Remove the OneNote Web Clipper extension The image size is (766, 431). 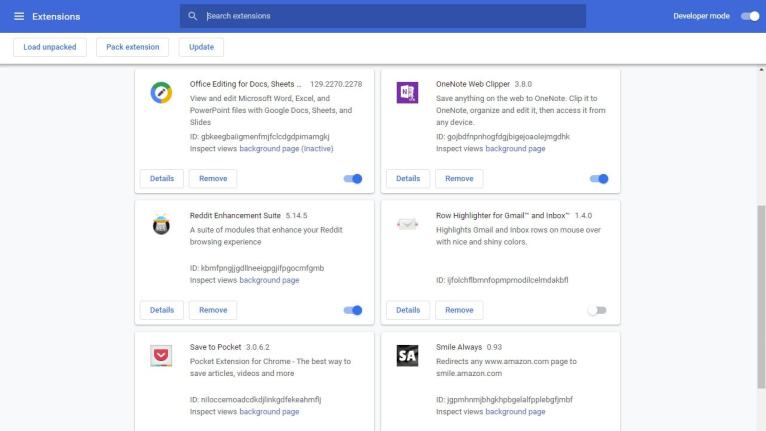pos(459,178)
